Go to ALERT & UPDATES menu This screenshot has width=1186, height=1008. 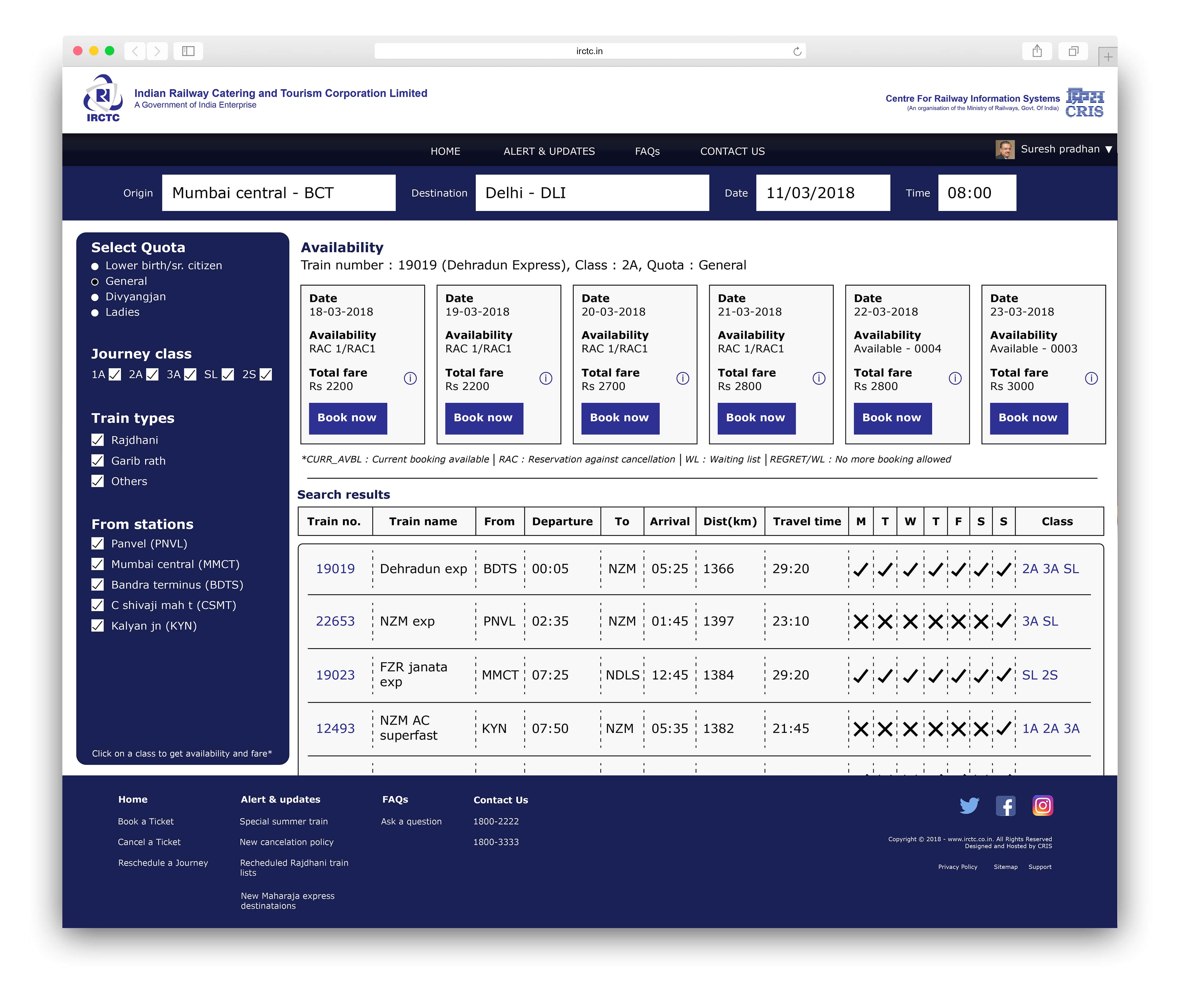(549, 151)
